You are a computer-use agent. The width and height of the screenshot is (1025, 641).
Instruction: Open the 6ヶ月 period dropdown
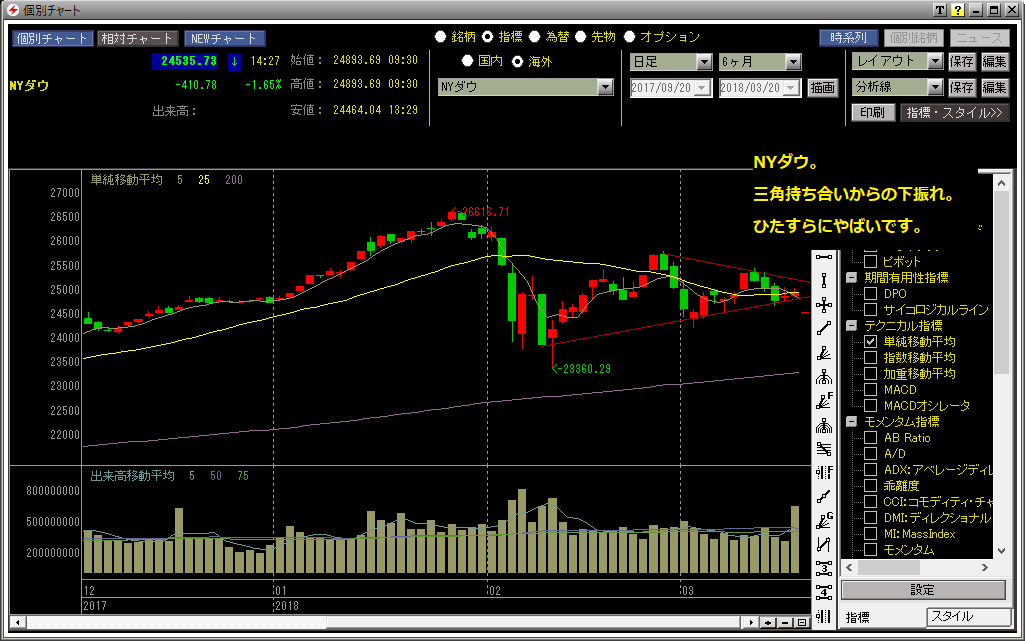pyautogui.click(x=793, y=62)
